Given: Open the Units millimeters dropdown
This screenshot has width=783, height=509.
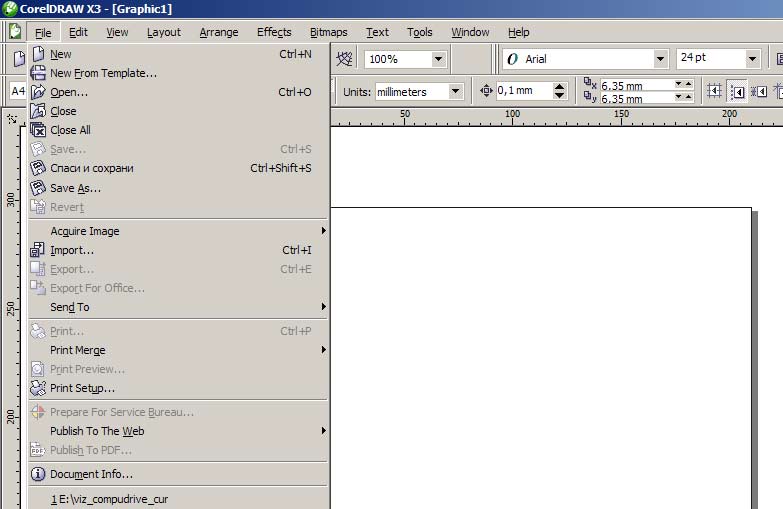Looking at the screenshot, I should pos(455,91).
